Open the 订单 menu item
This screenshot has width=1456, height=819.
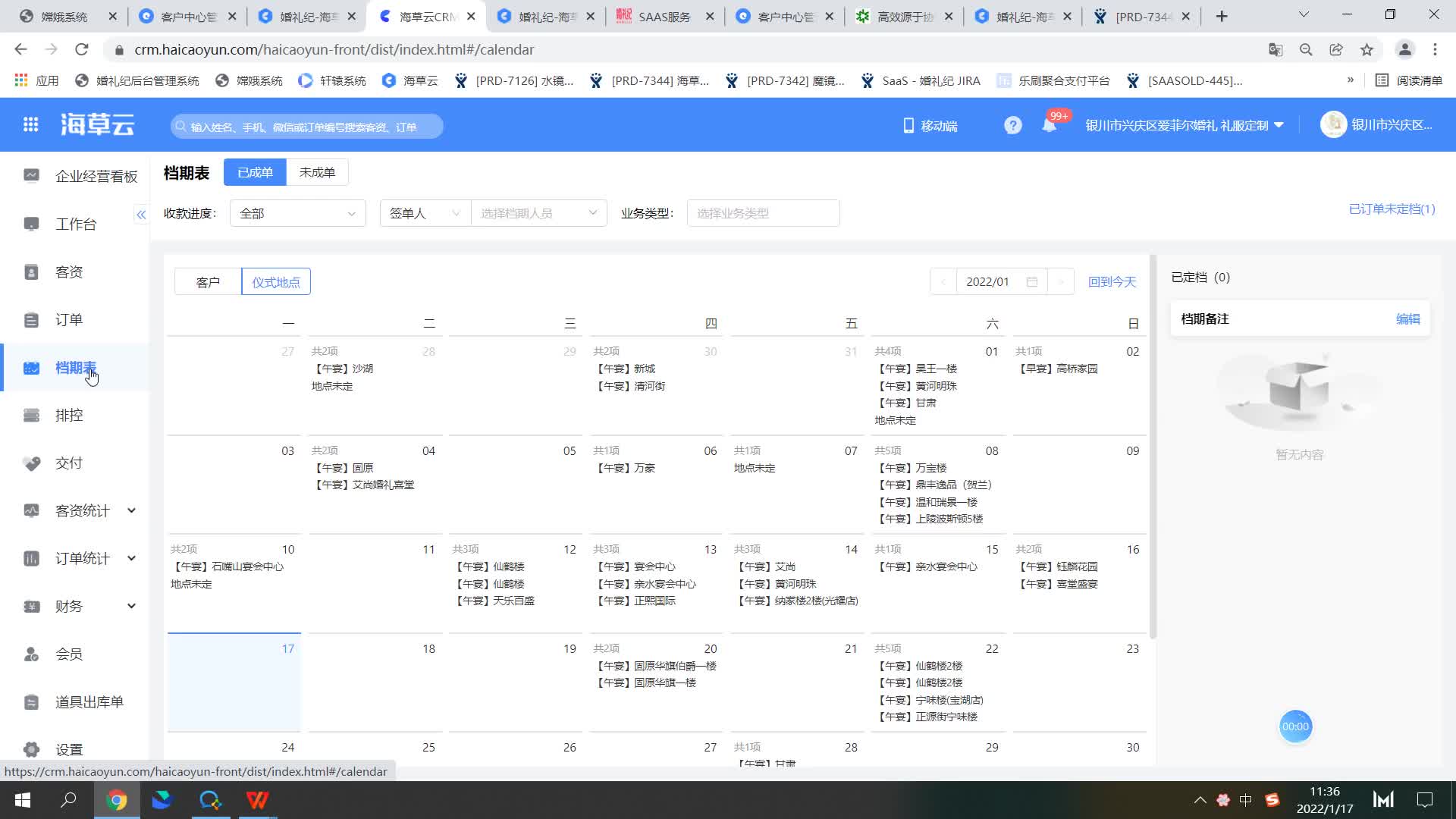pos(69,320)
